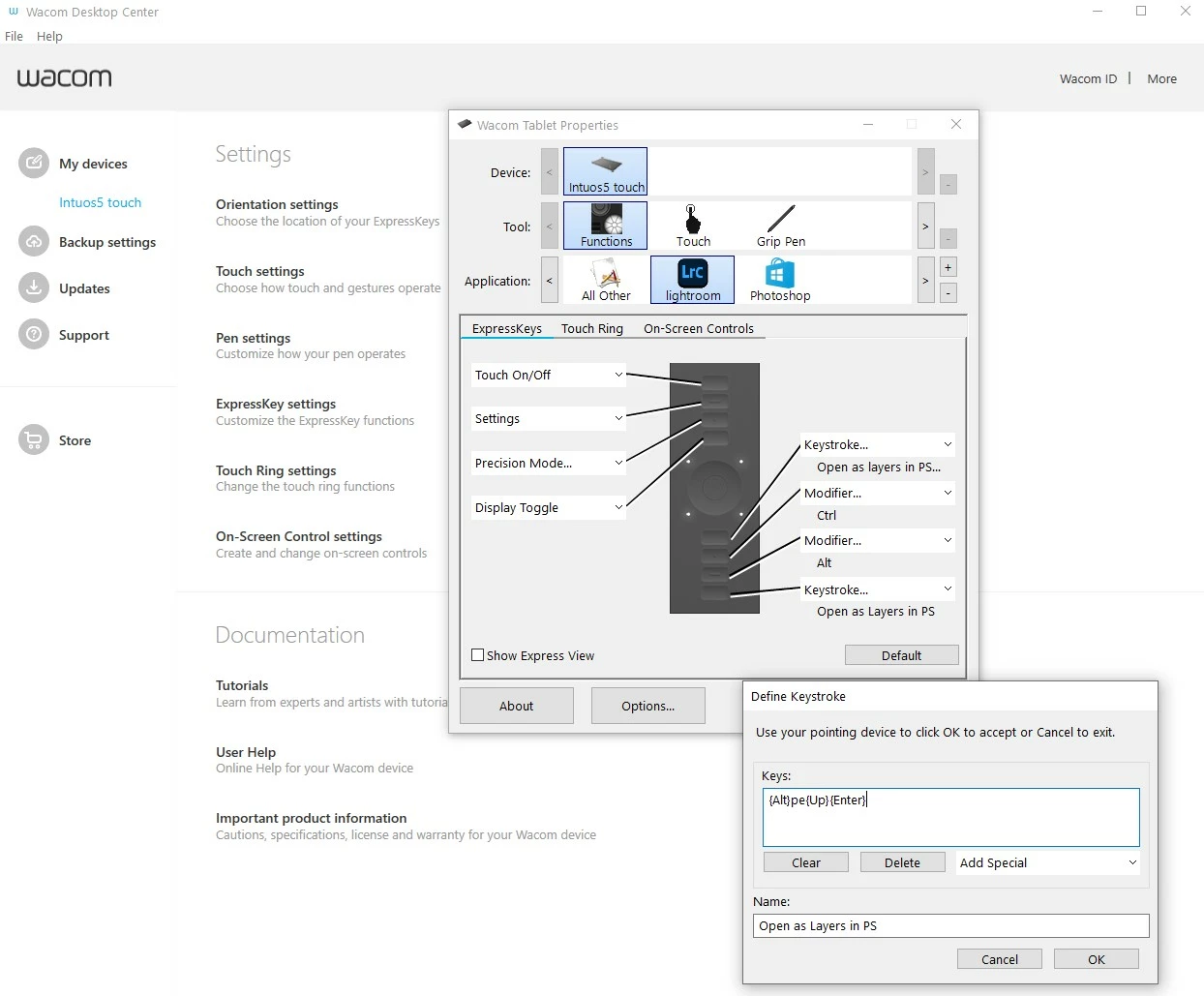Enable Show Express View checkbox
Screen dimensions: 1204x996
click(477, 655)
